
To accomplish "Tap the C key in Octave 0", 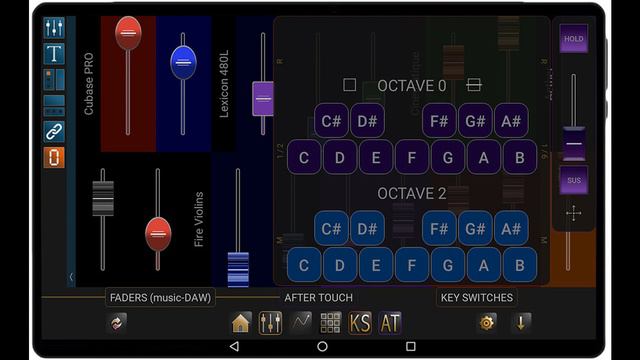I will click(x=304, y=157).
